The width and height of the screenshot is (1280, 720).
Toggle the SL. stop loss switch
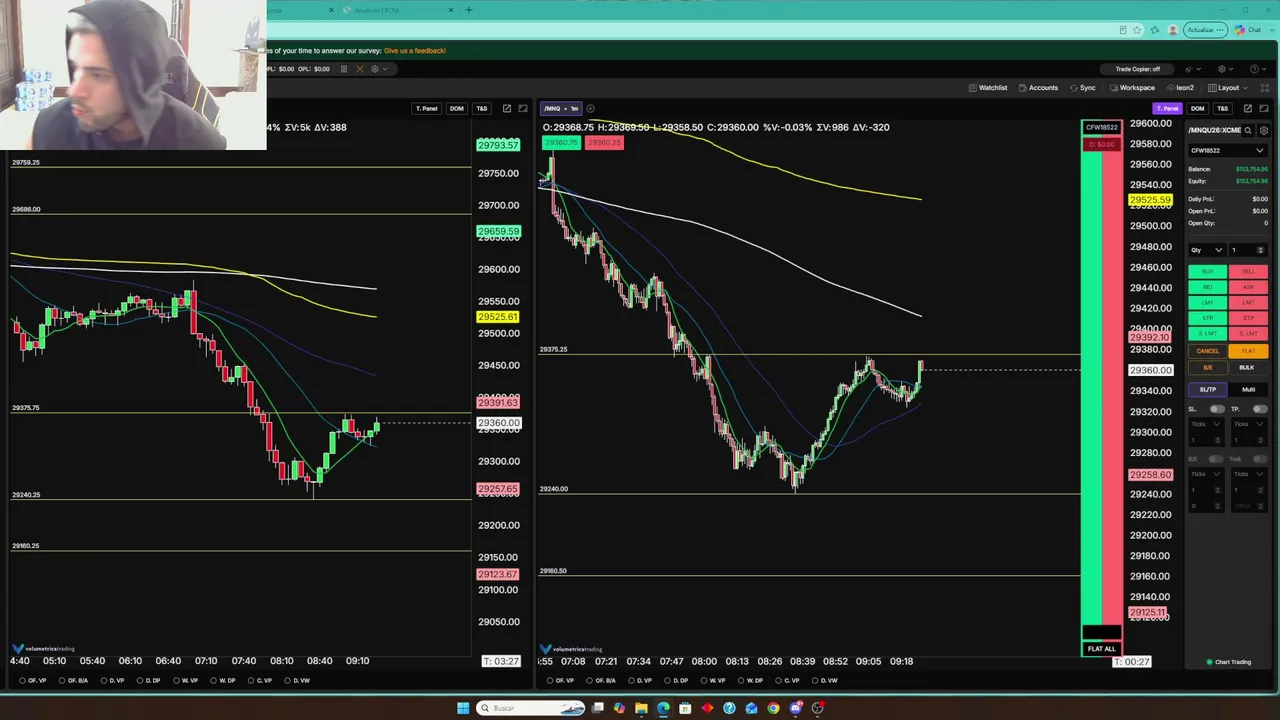coord(1217,409)
